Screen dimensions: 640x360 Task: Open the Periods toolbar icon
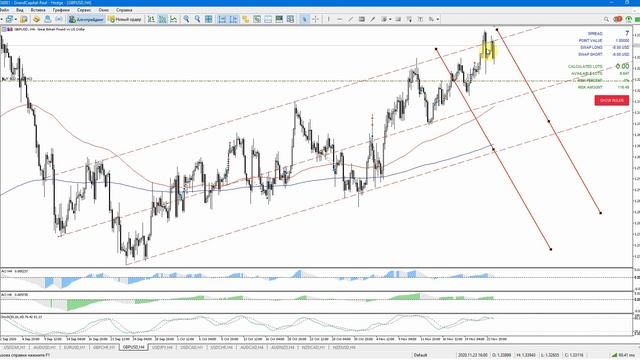(x=257, y=19)
